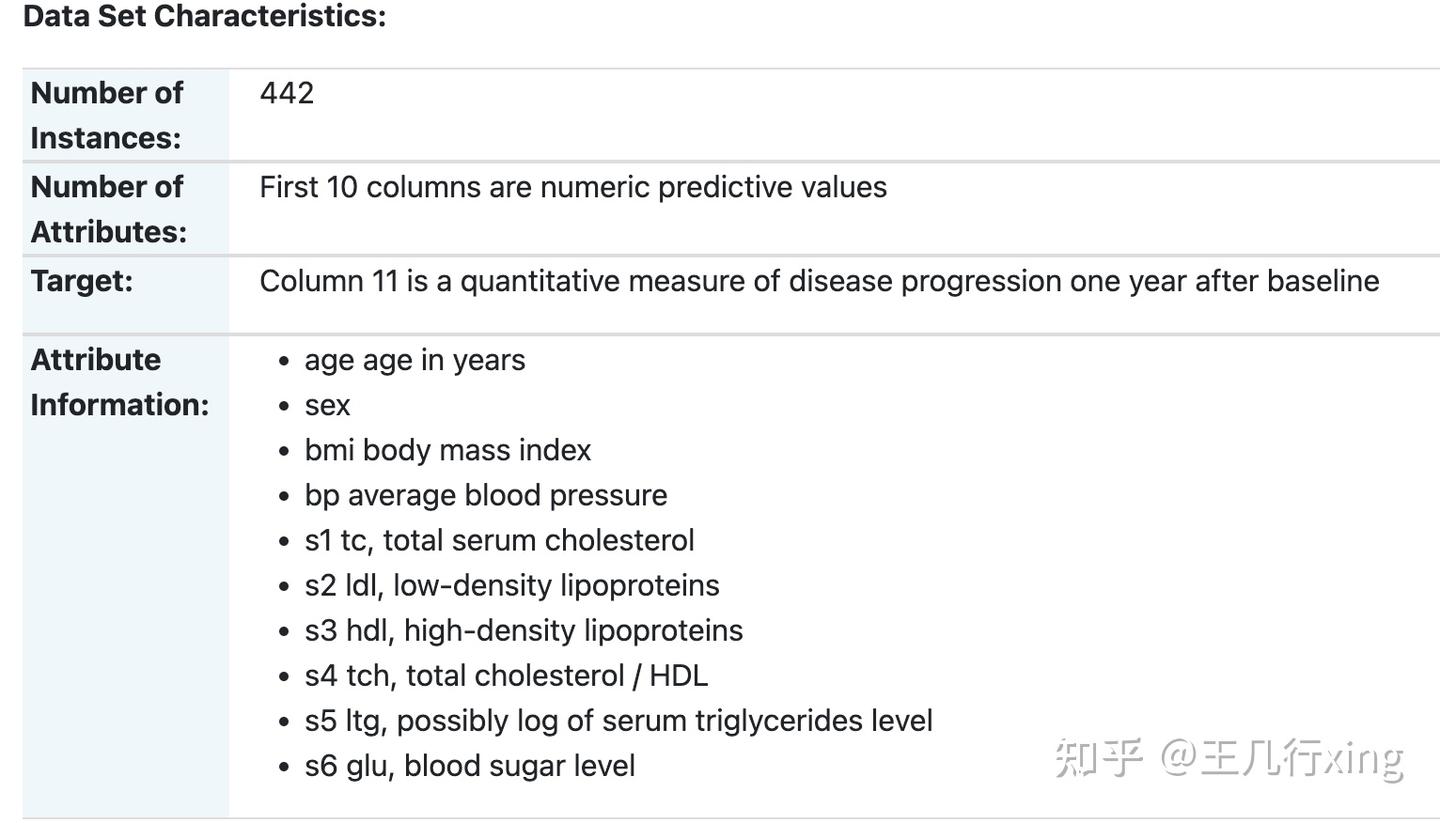
Task: Click "s6 glu, blood sugar level" item
Action: pyautogui.click(x=470, y=765)
